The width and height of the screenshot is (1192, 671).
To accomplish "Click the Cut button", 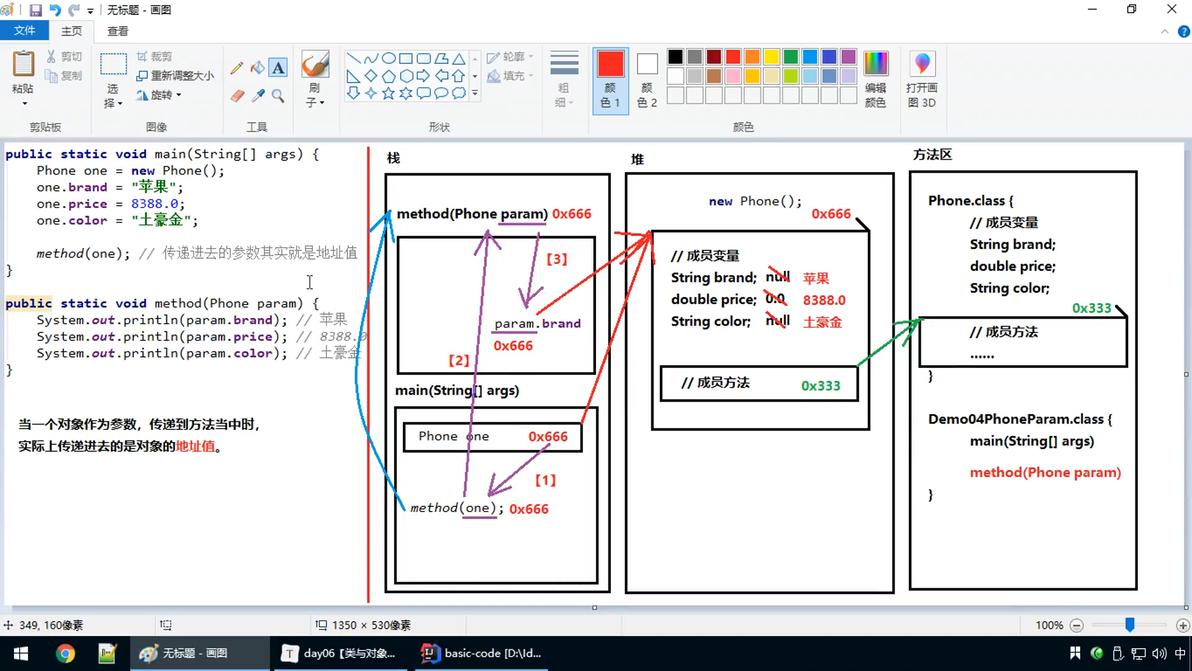I will (64, 56).
